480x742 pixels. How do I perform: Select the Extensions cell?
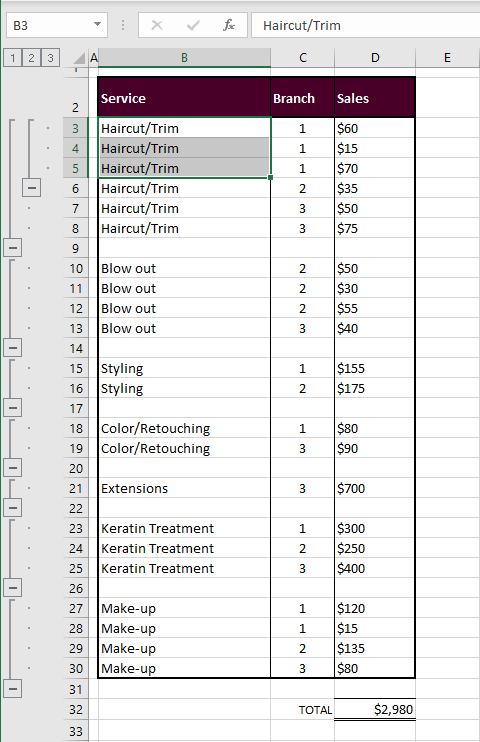pos(184,488)
